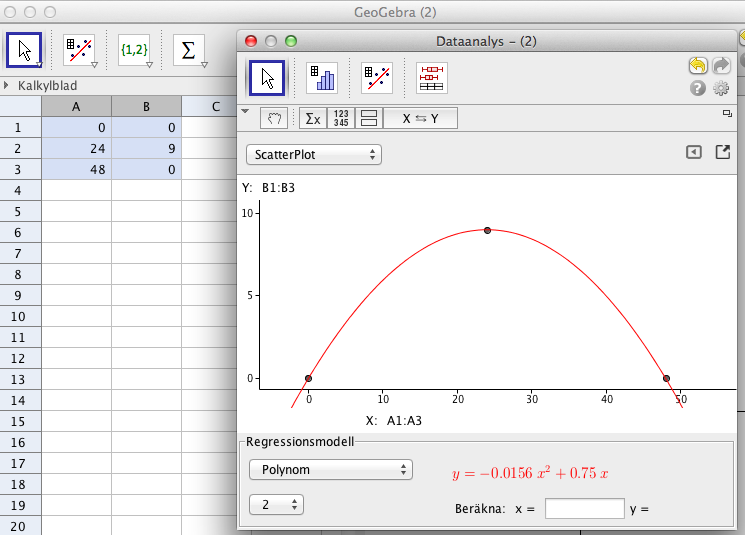745x535 pixels.
Task: Select row header 10
Action: coord(20,316)
